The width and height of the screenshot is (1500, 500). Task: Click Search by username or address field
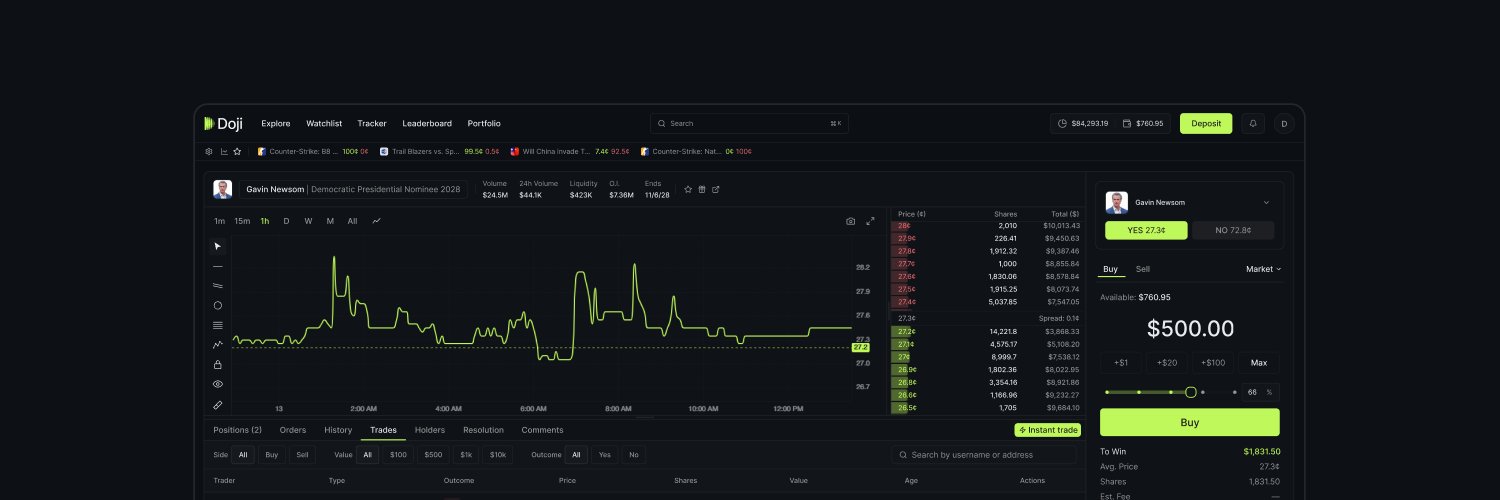(x=985, y=455)
